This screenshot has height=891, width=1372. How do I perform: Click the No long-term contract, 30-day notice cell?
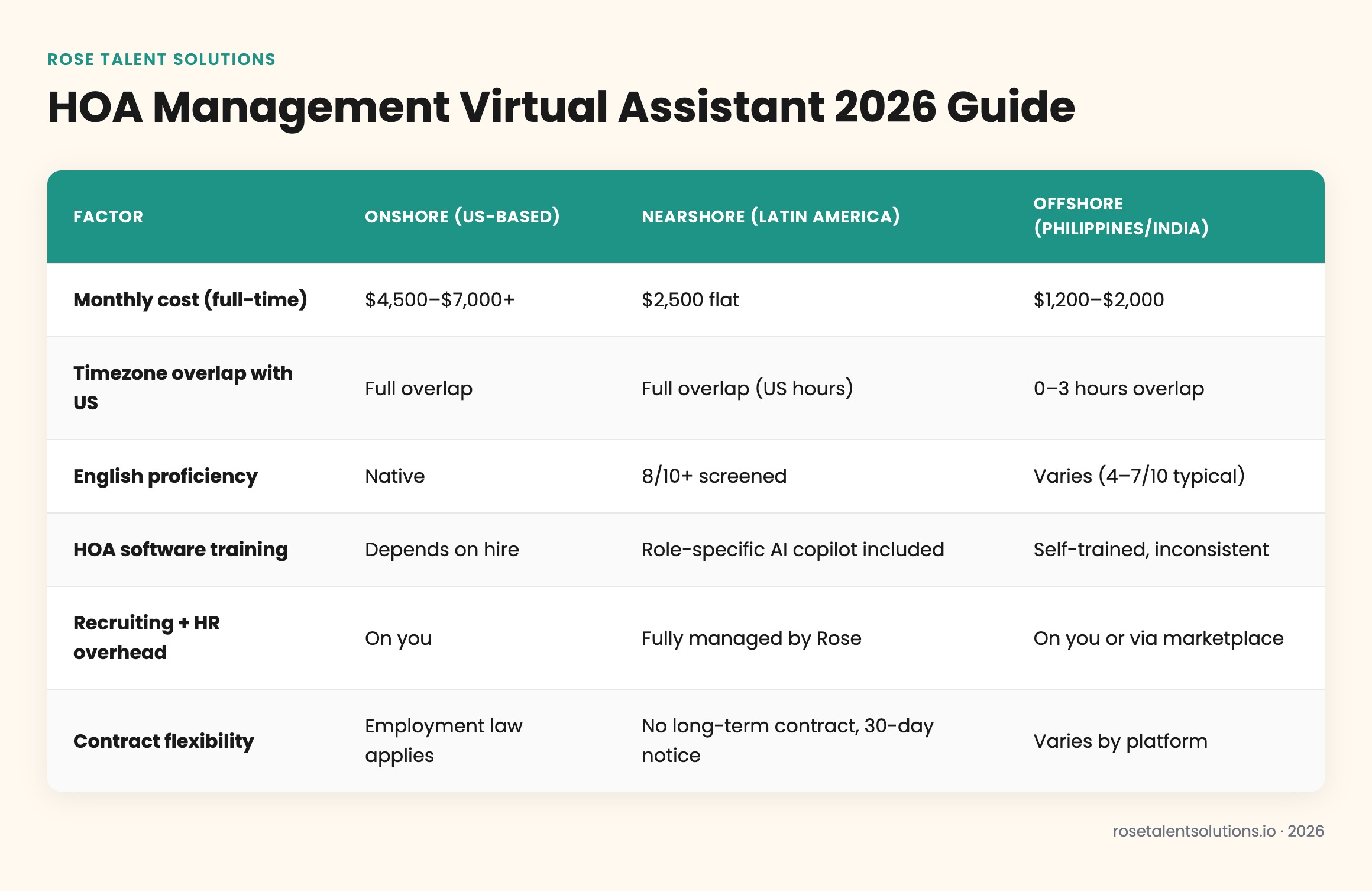coord(788,741)
